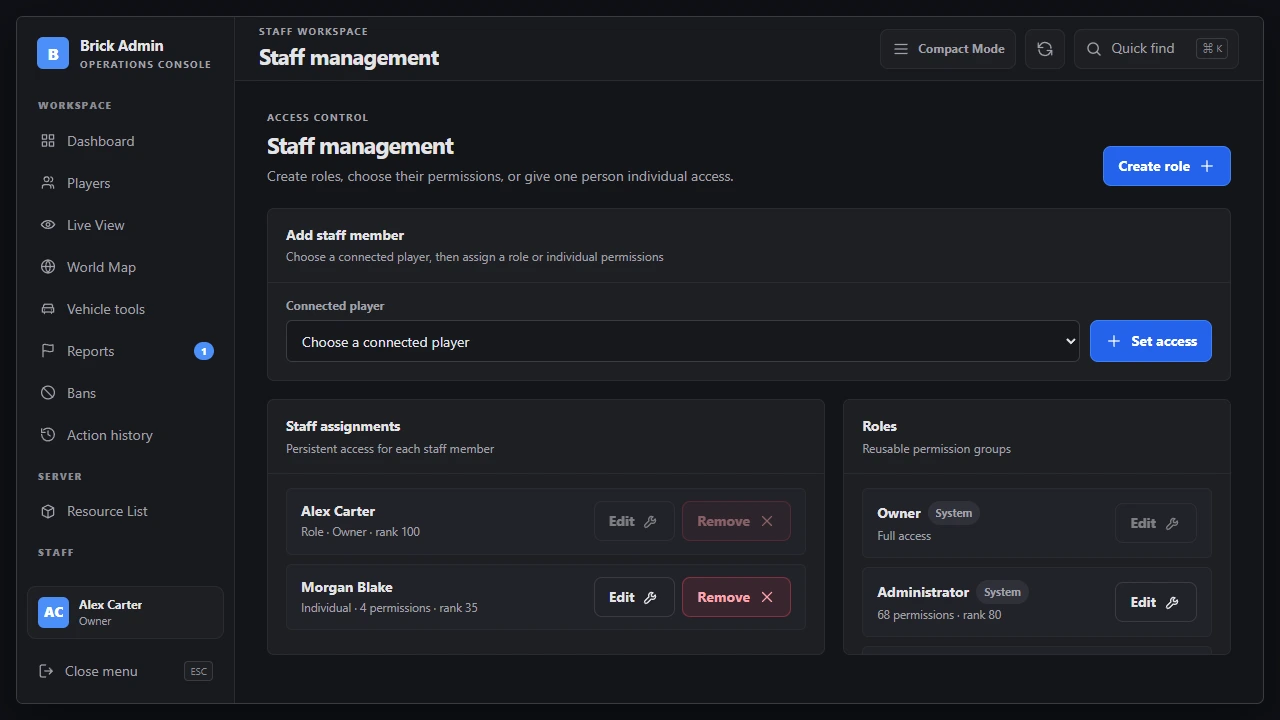Edit Alex Carter's staff assignment
The width and height of the screenshot is (1280, 720).
(x=634, y=521)
